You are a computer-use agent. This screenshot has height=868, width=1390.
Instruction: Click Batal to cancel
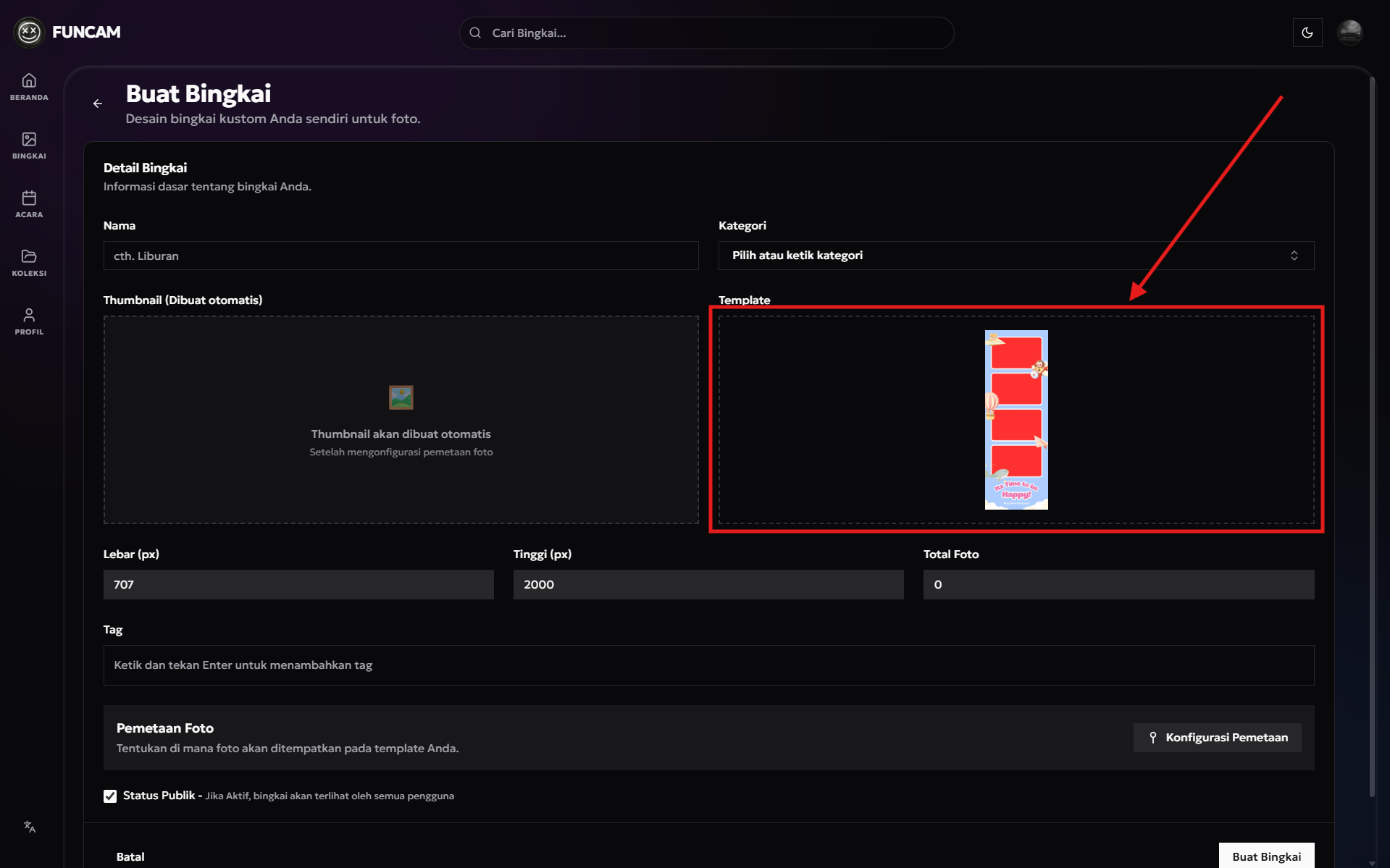[130, 856]
